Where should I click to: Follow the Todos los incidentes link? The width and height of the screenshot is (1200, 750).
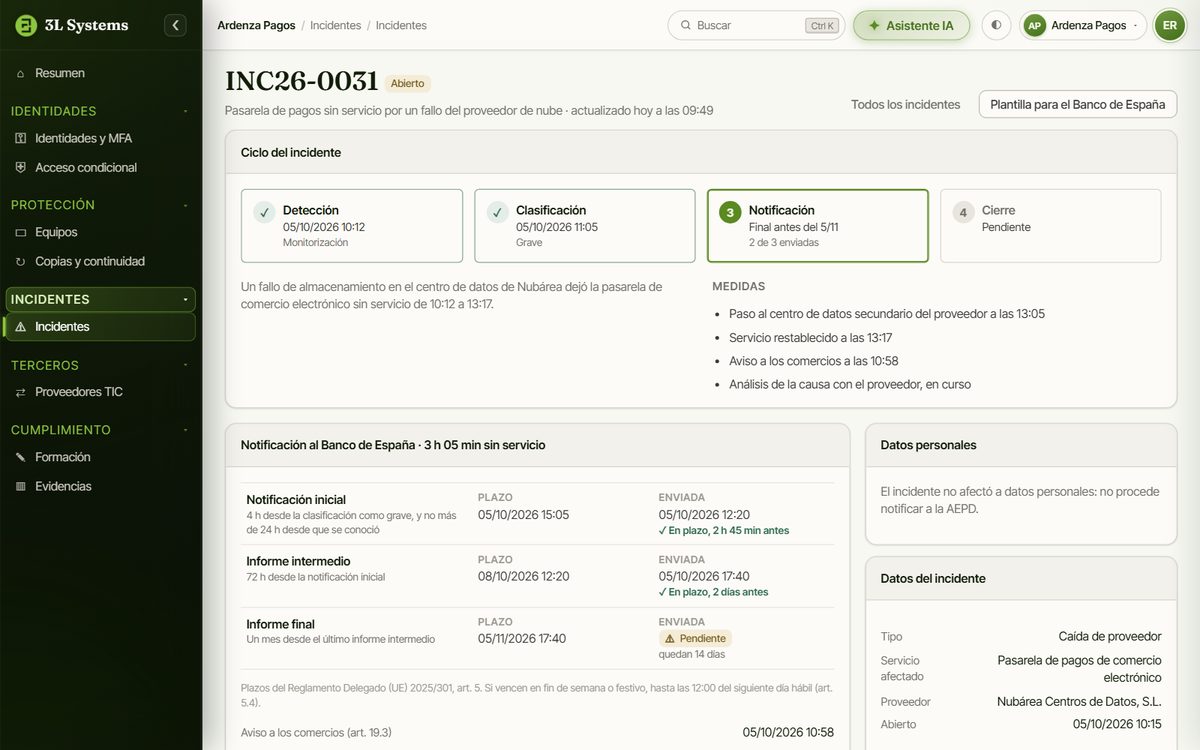point(906,104)
